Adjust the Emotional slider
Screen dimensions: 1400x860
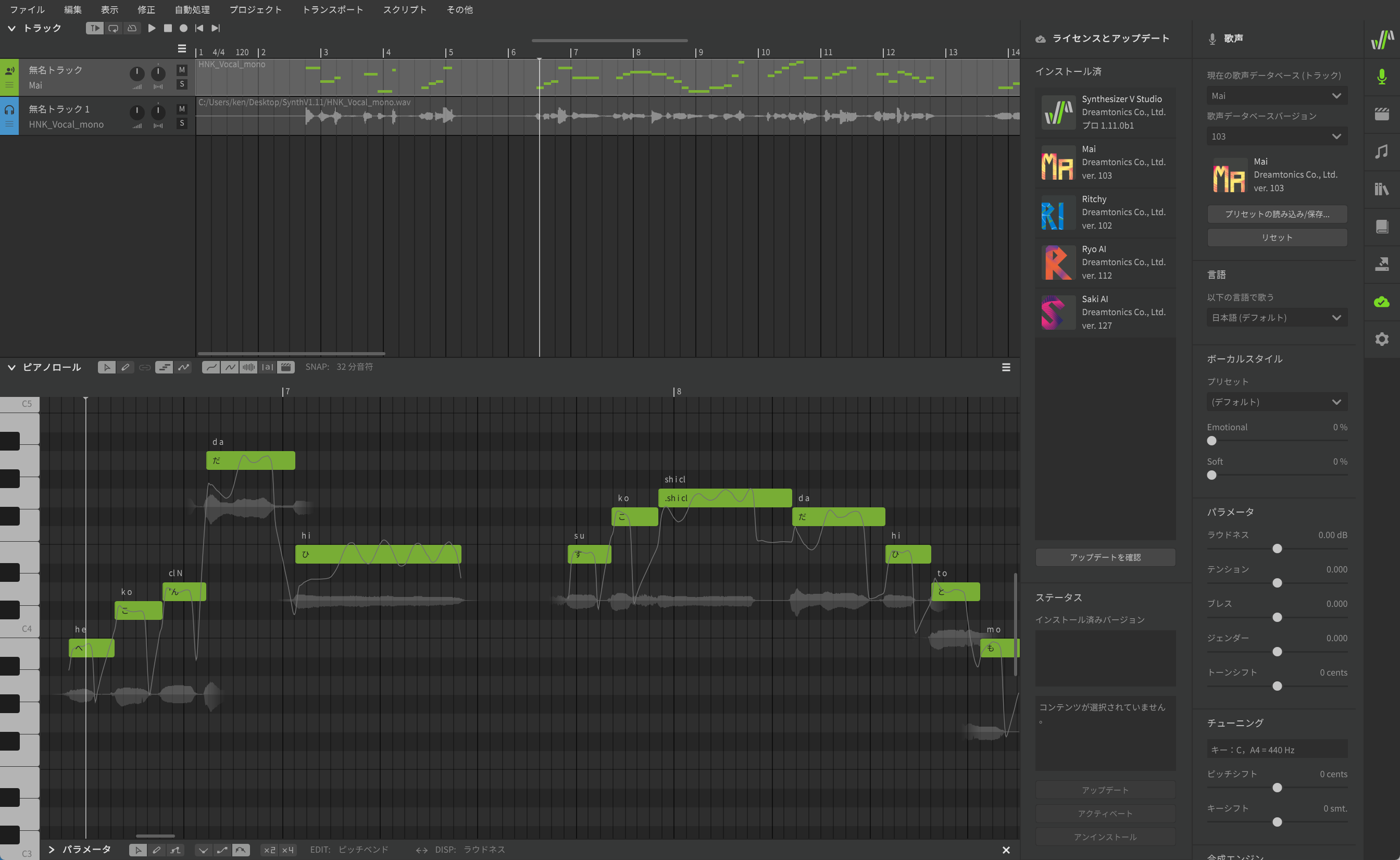(x=1212, y=441)
